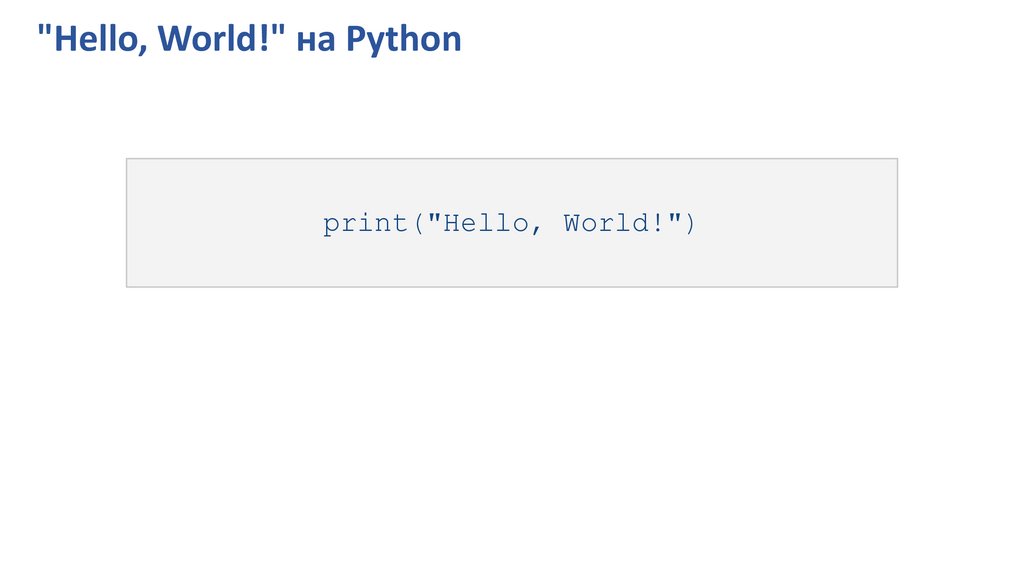Click the opening parenthesis after print
Viewport: 1024px width, 574px height.
point(417,224)
